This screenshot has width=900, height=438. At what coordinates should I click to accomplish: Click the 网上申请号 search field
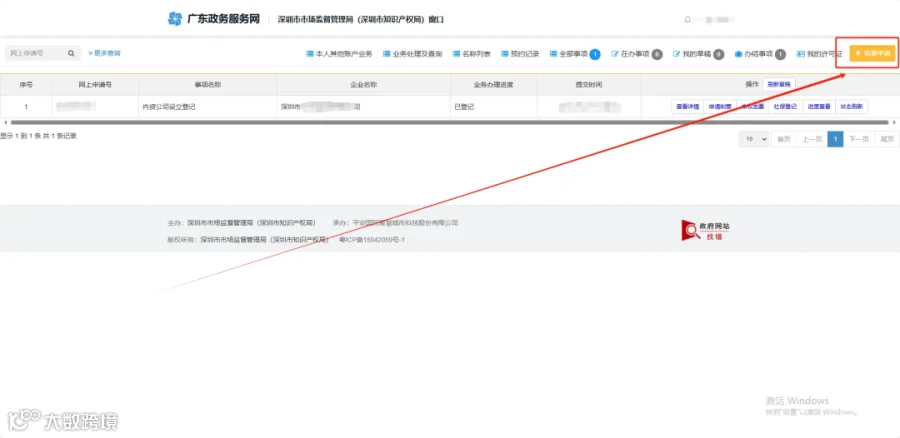[x=36, y=53]
